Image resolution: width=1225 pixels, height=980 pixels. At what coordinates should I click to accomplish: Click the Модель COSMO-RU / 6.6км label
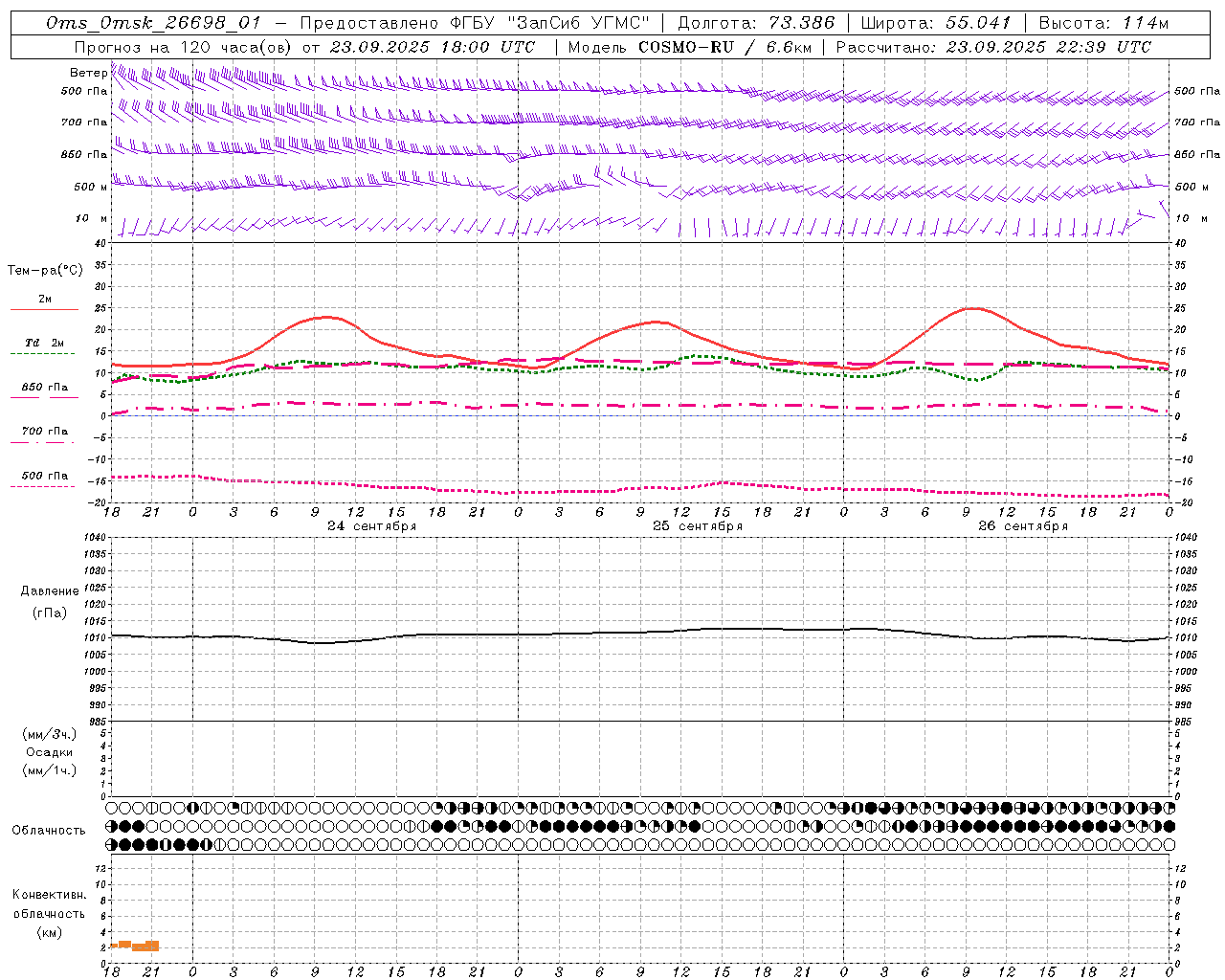tap(690, 47)
